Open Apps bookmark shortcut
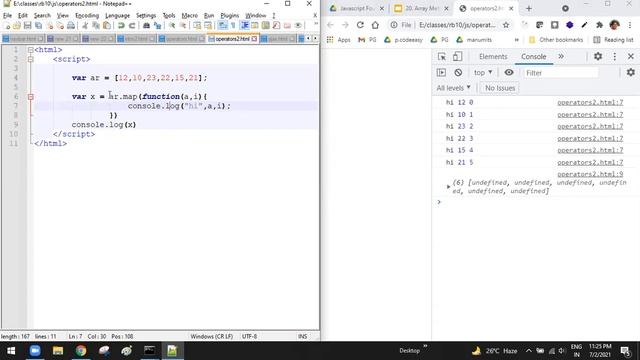Image resolution: width=640 pixels, height=360 pixels. [x=339, y=40]
